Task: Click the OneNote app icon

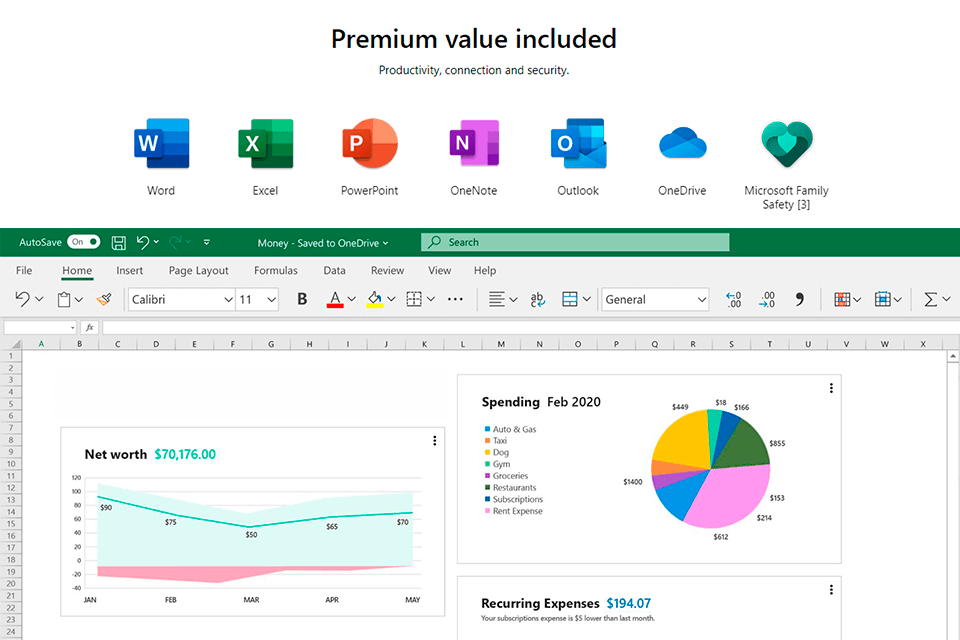Action: pyautogui.click(x=474, y=143)
